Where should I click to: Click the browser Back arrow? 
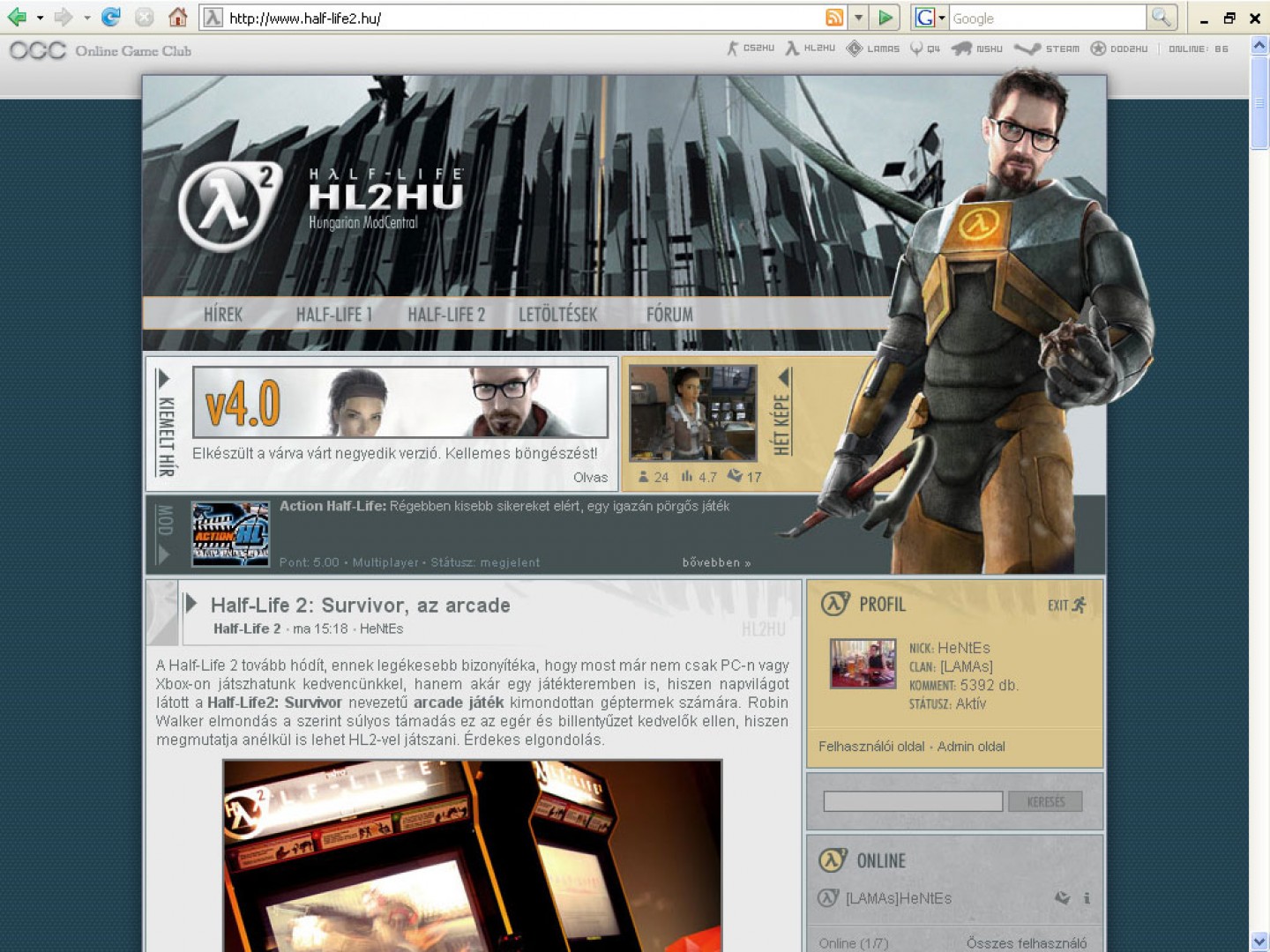(x=17, y=17)
